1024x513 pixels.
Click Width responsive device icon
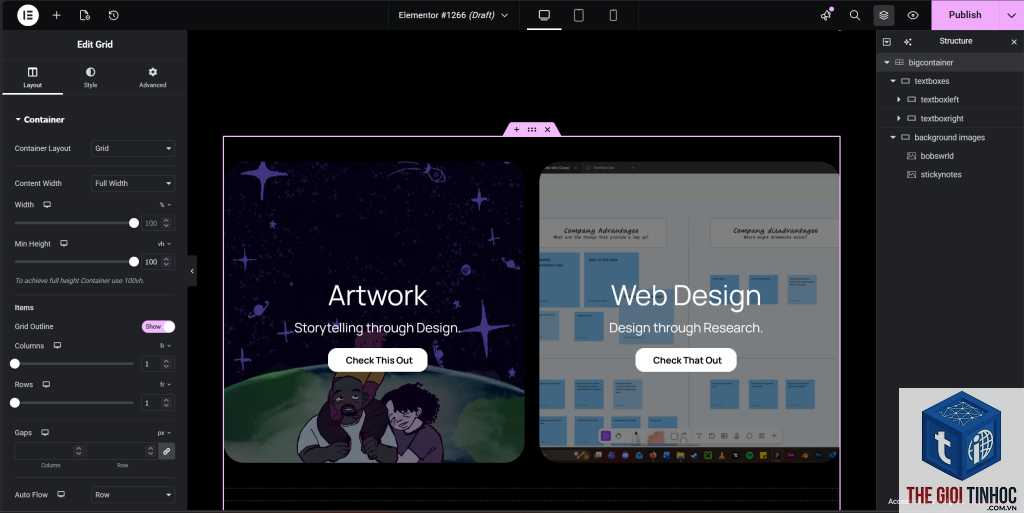47,205
